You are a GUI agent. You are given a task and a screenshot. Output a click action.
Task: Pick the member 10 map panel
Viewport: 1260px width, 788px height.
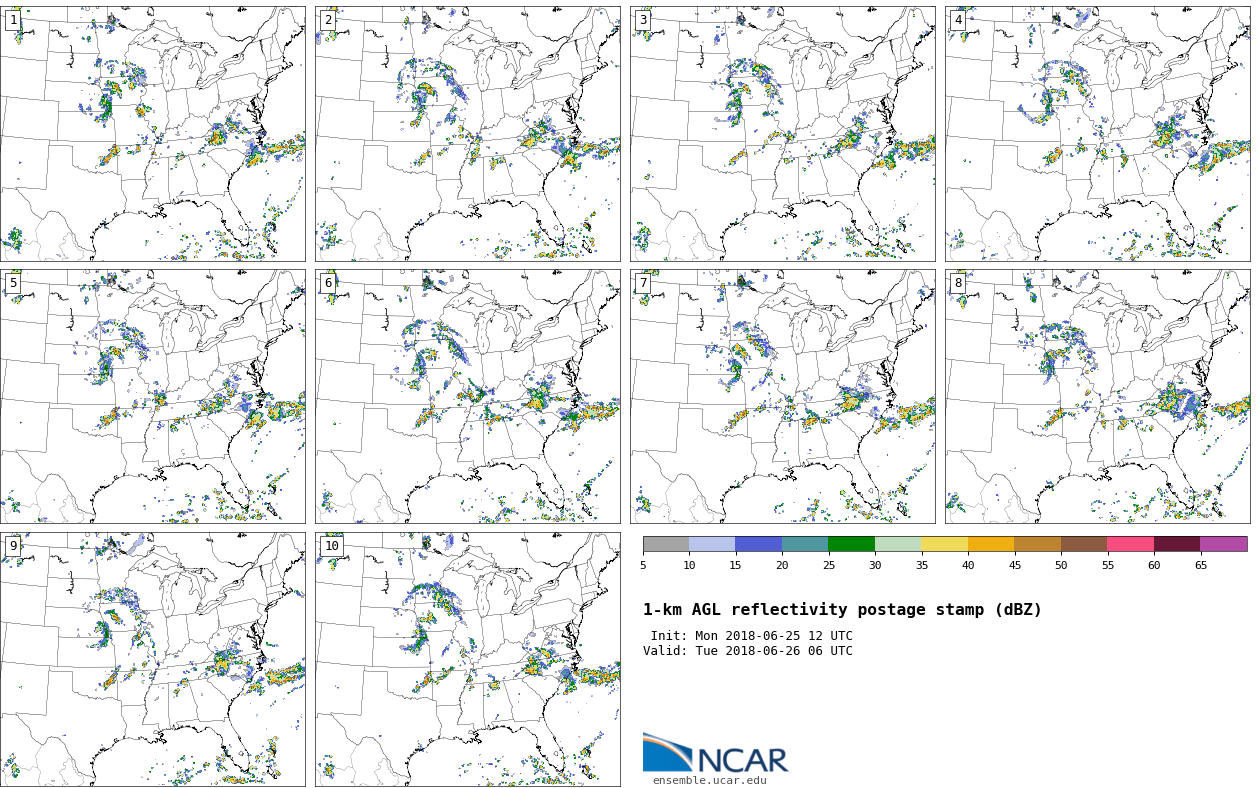pyautogui.click(x=468, y=659)
